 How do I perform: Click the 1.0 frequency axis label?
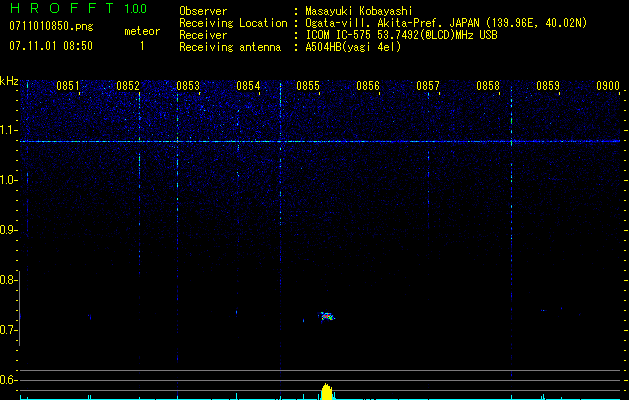click(x=9, y=180)
